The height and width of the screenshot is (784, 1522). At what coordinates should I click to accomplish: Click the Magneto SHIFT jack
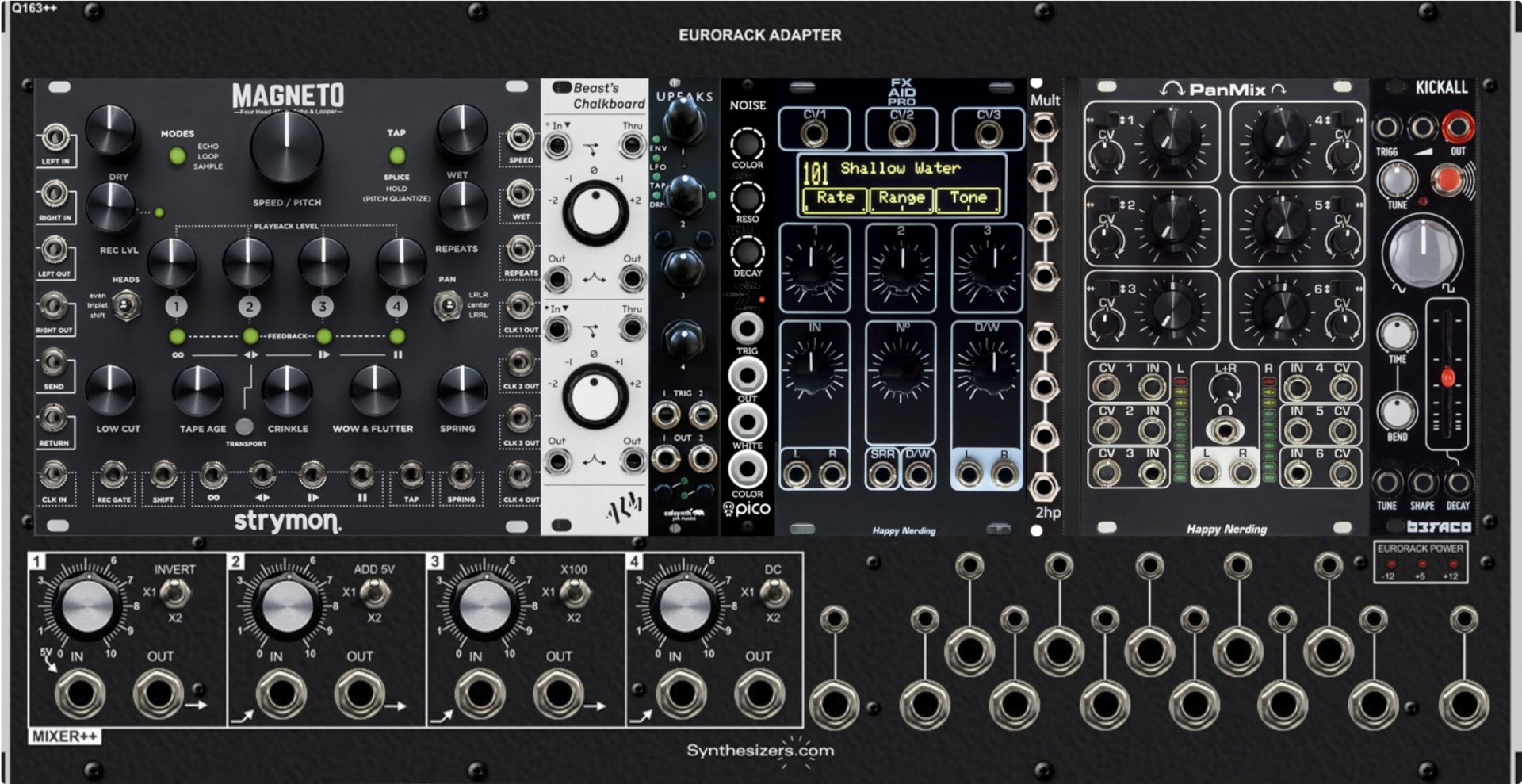tap(163, 475)
